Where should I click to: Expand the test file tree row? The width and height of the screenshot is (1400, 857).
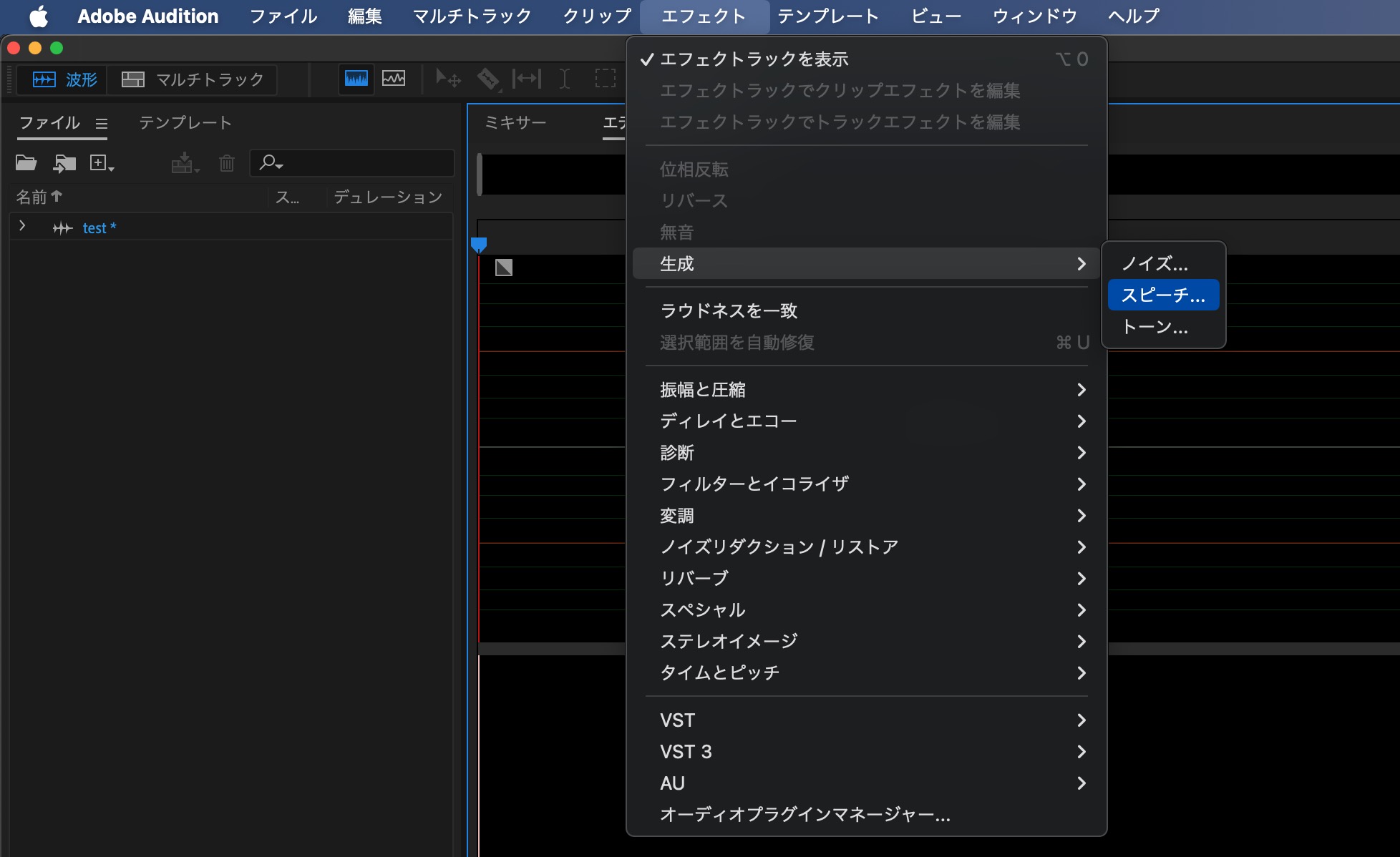pyautogui.click(x=22, y=226)
